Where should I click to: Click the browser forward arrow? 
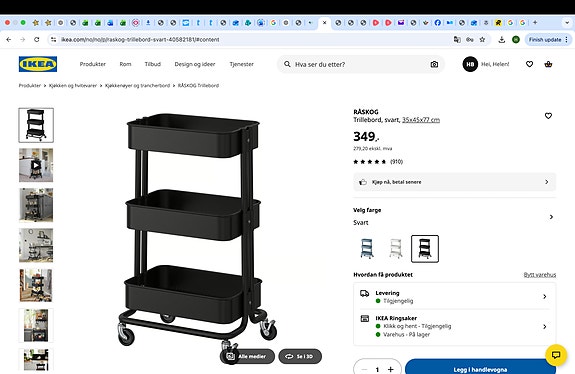[23, 40]
